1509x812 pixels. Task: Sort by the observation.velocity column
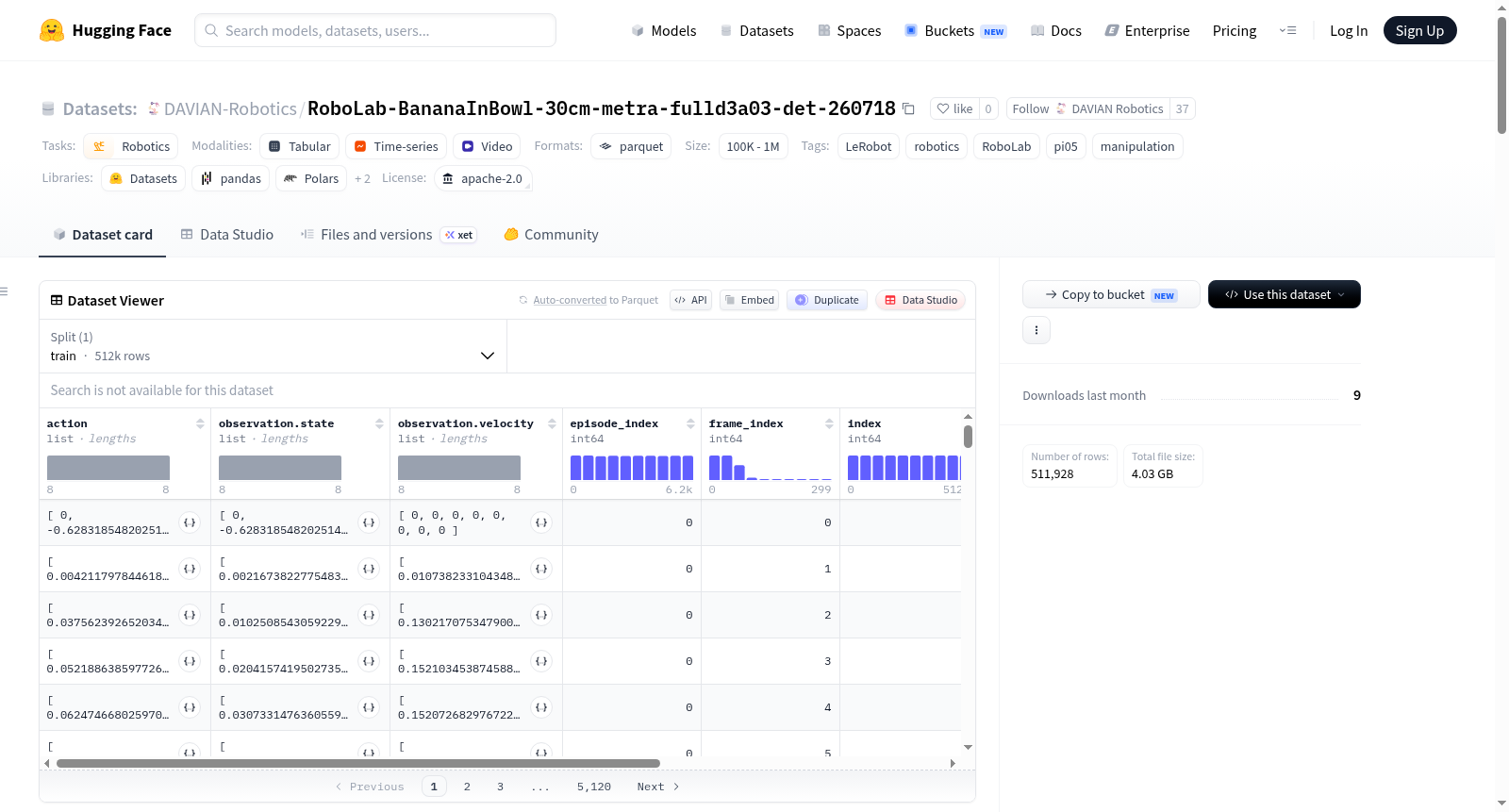pyautogui.click(x=552, y=424)
